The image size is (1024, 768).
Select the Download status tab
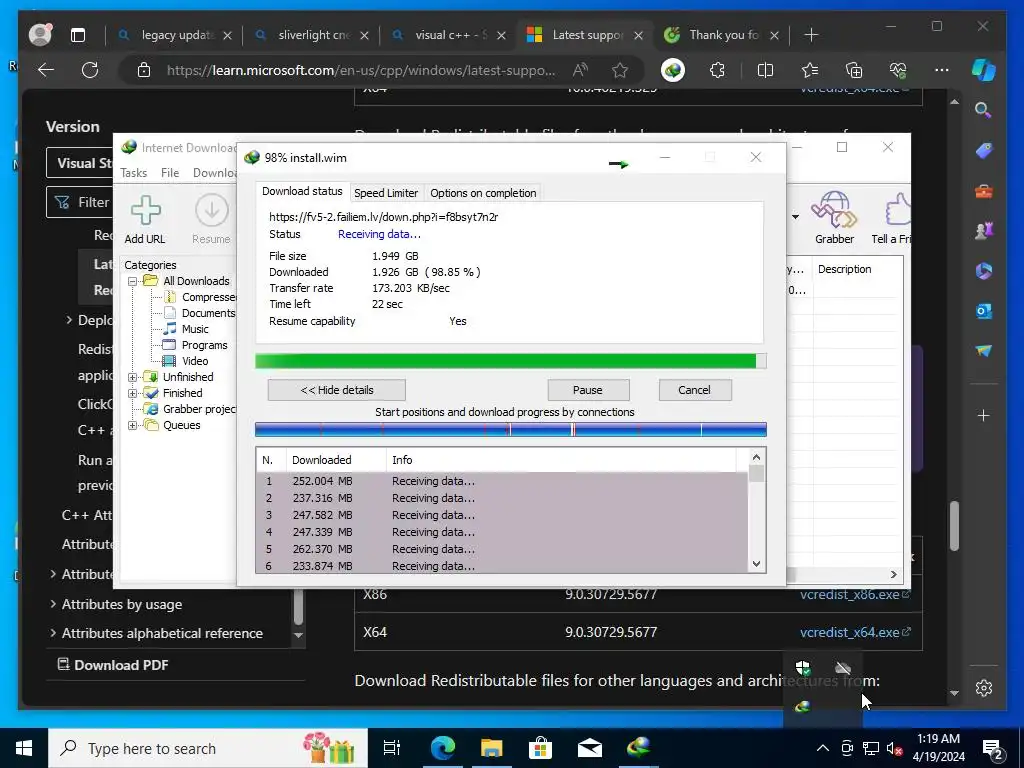tap(302, 191)
